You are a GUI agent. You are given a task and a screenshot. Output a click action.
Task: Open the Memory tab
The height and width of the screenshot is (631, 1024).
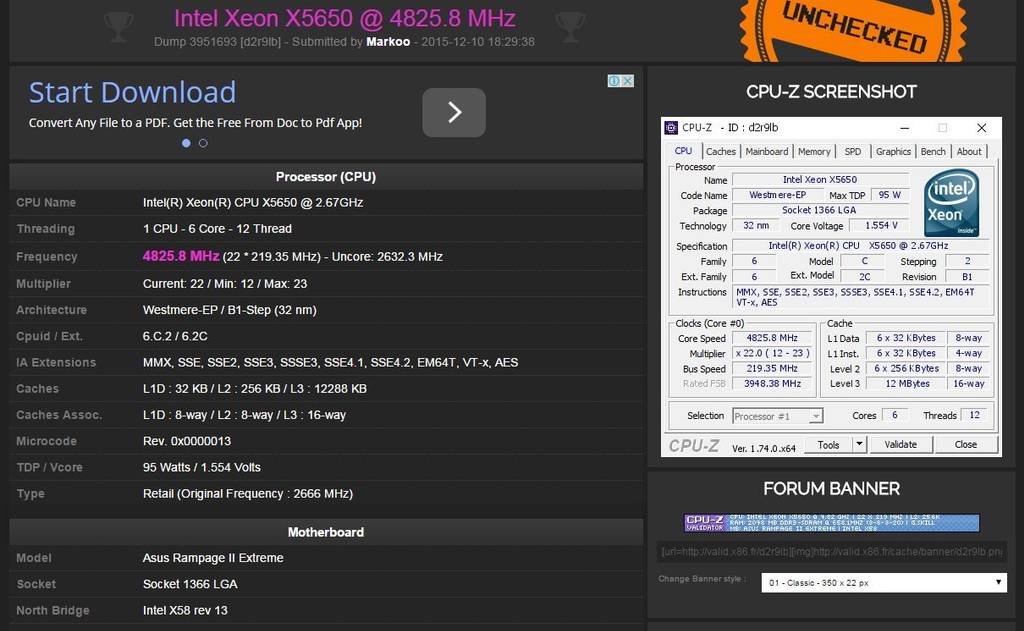[814, 152]
